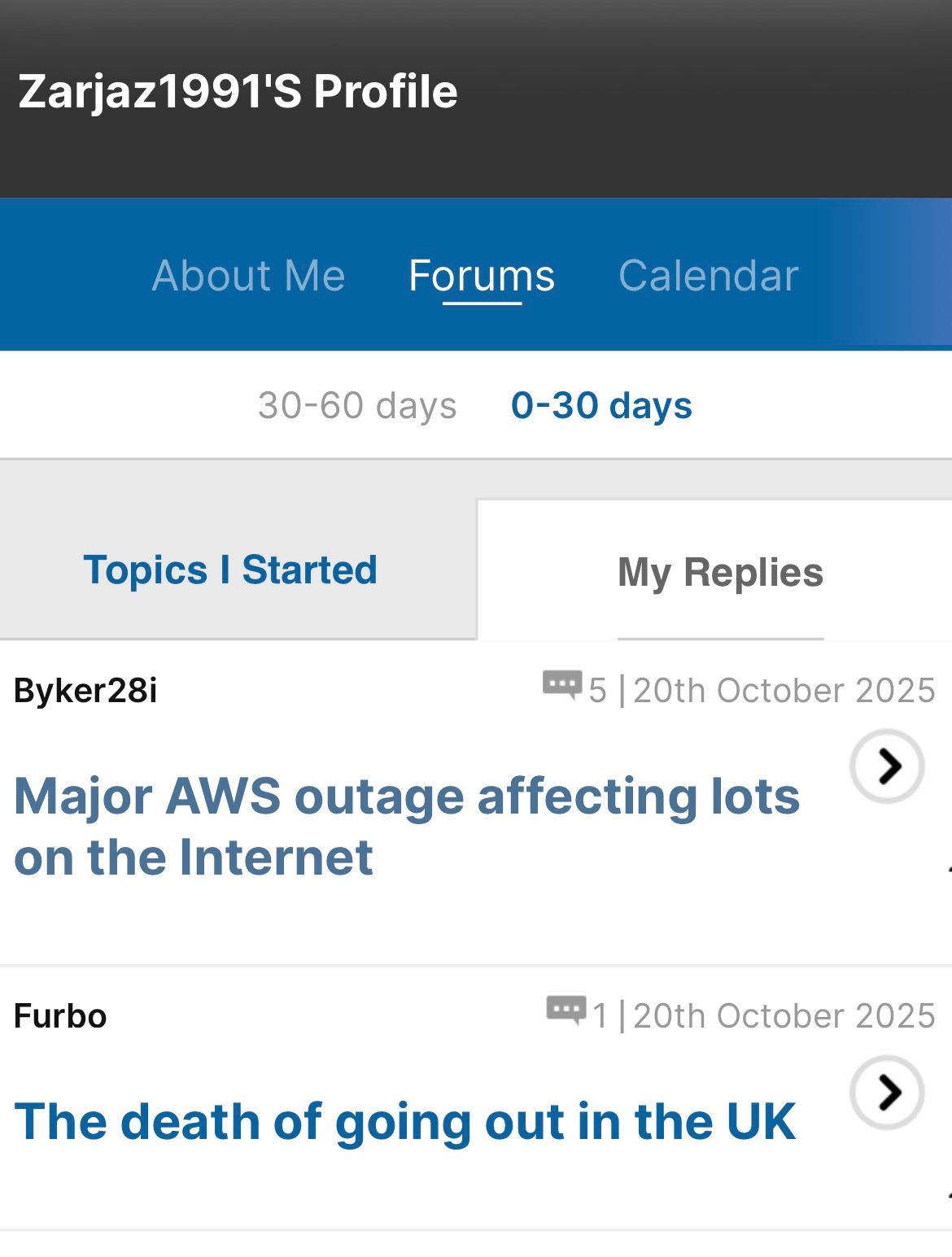Click the Furbo username
This screenshot has height=1257, width=952.
[60, 1016]
